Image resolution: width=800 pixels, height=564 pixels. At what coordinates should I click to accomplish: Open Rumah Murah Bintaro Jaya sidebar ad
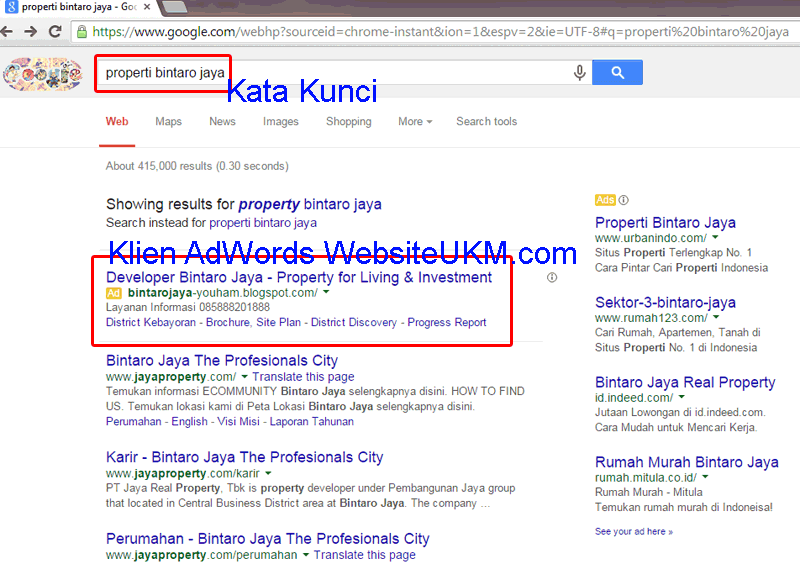point(687,462)
